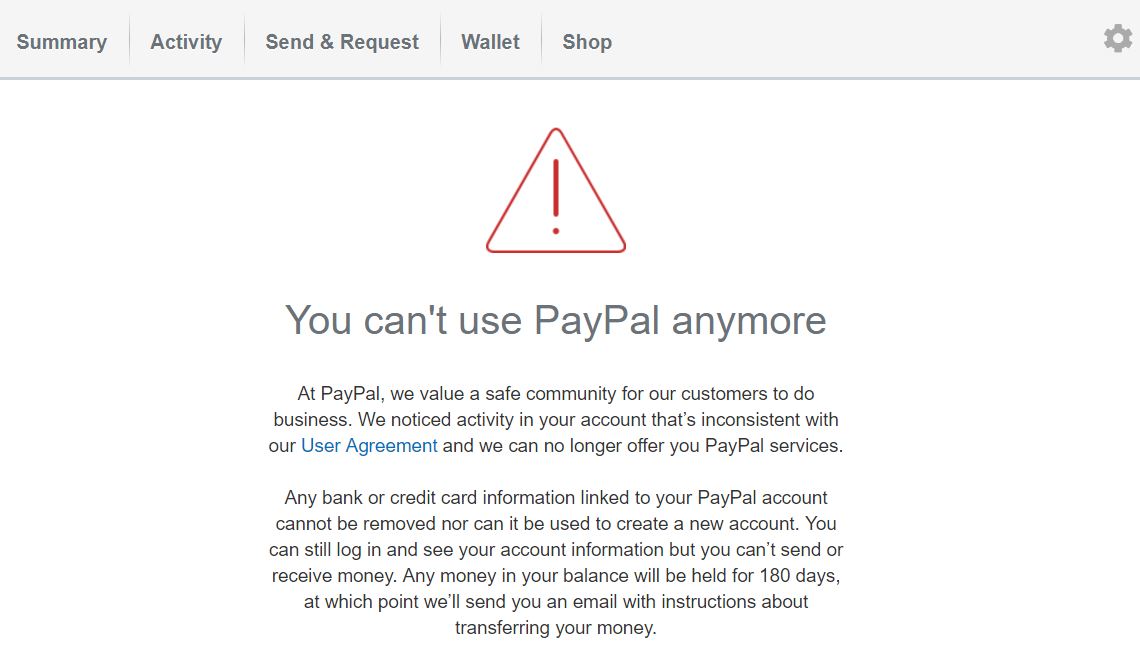
Task: Click the "can still log in" text
Action: [326, 550]
